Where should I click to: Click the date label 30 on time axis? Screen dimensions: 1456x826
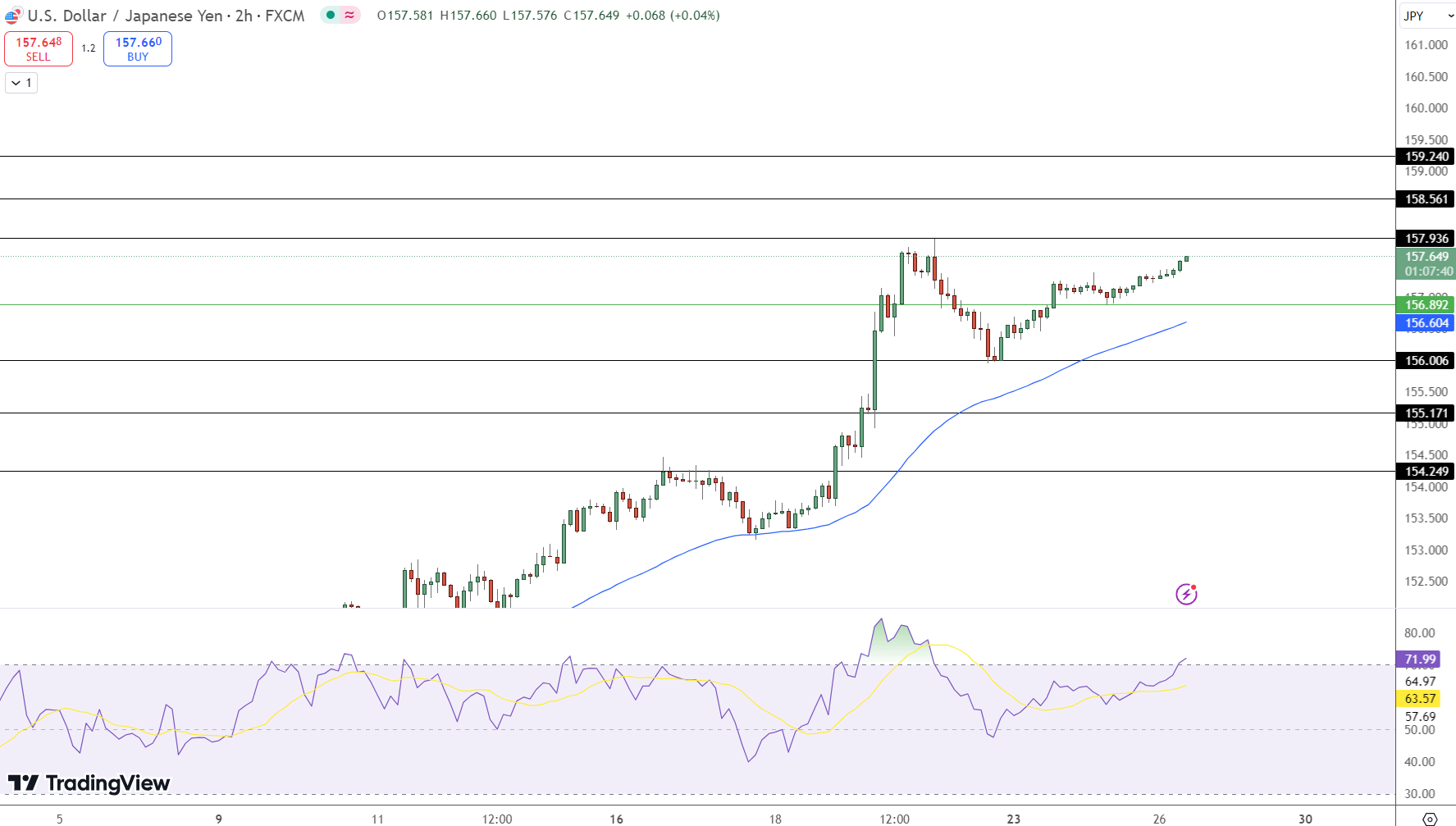(x=1305, y=819)
